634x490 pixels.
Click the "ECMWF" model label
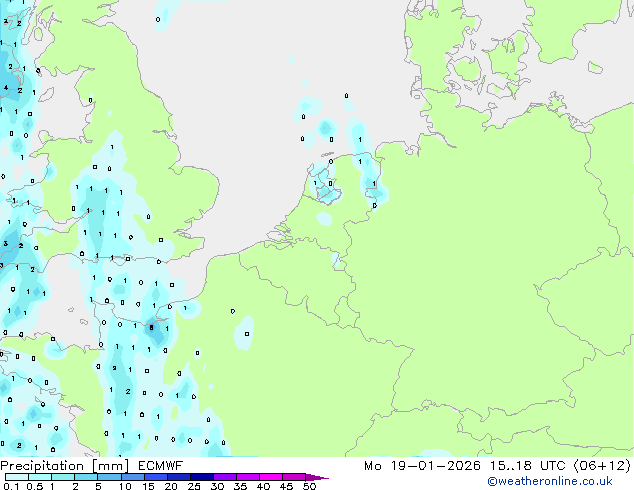[161, 466]
